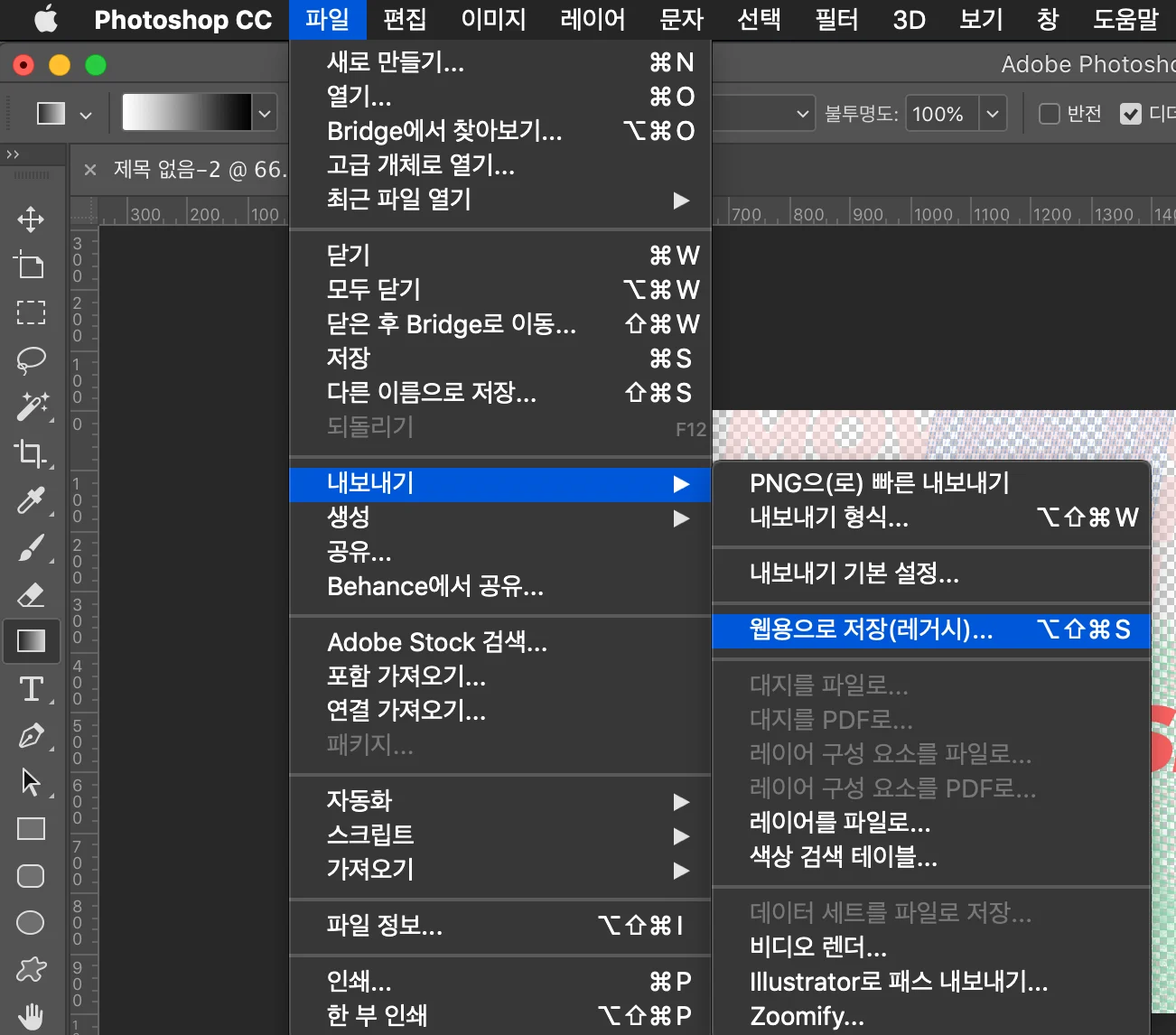This screenshot has height=1035, width=1176.
Task: Choose 새로 만들기... from the file menu
Action: click(500, 62)
